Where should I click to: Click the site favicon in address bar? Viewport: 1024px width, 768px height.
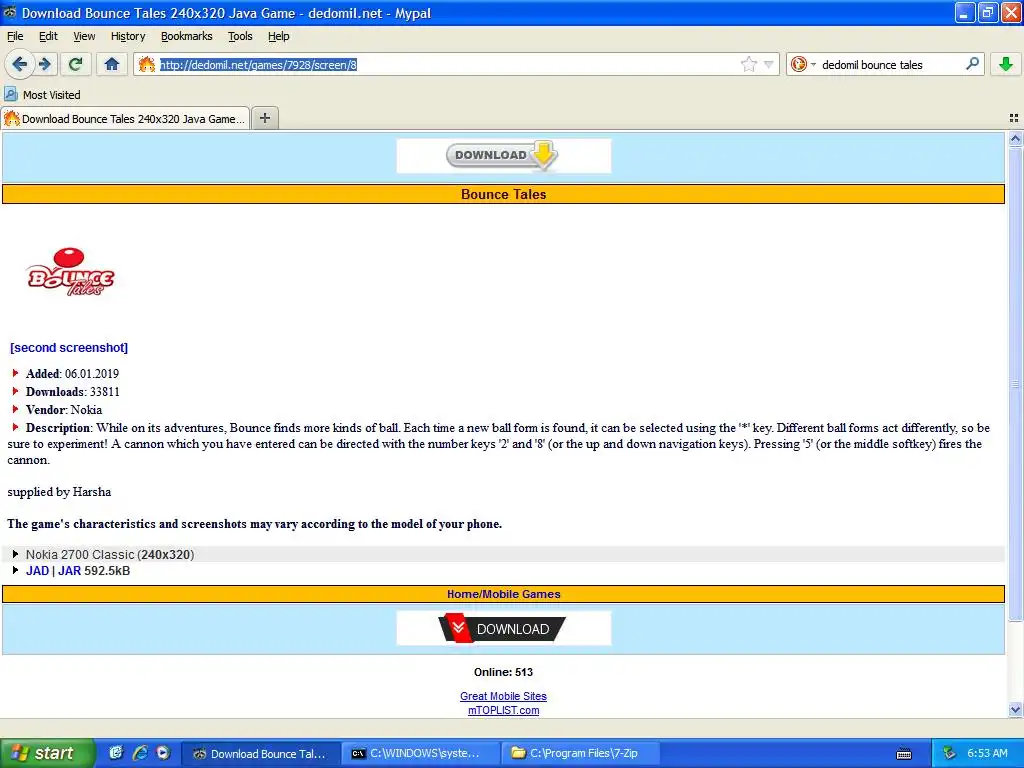pyautogui.click(x=147, y=64)
